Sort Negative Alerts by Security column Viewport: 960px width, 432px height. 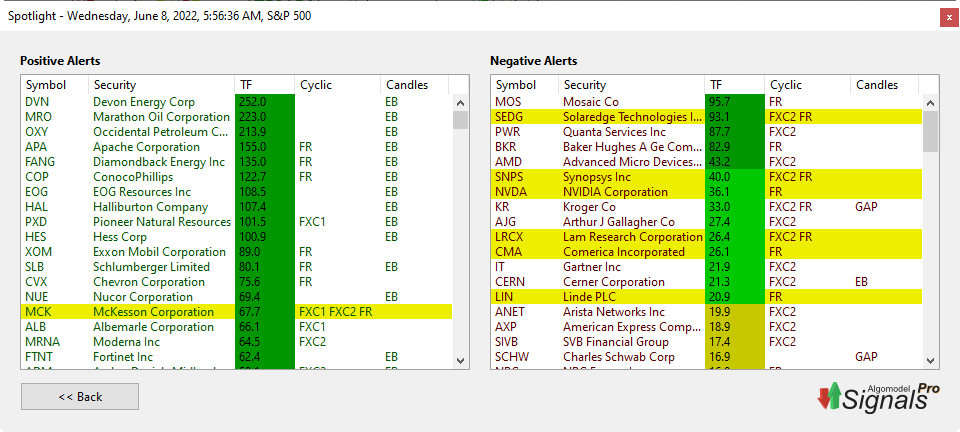coord(632,85)
